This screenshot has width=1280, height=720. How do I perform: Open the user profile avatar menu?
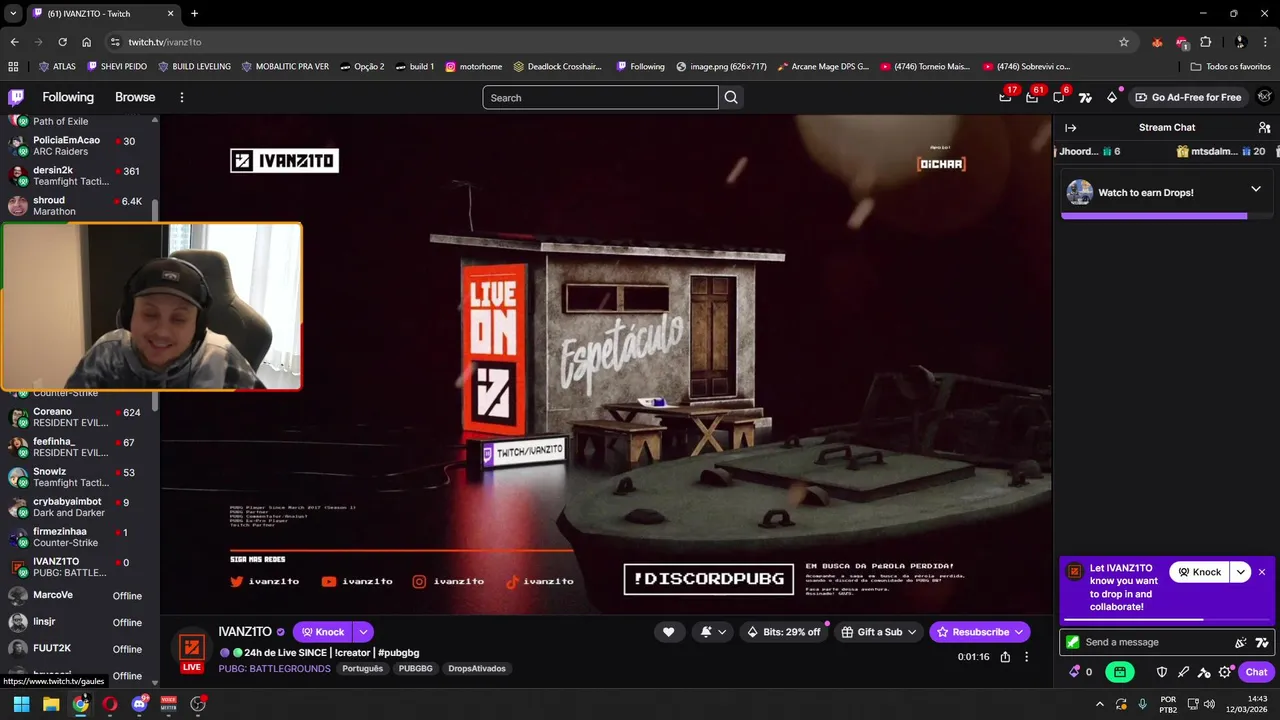[x=1264, y=97]
